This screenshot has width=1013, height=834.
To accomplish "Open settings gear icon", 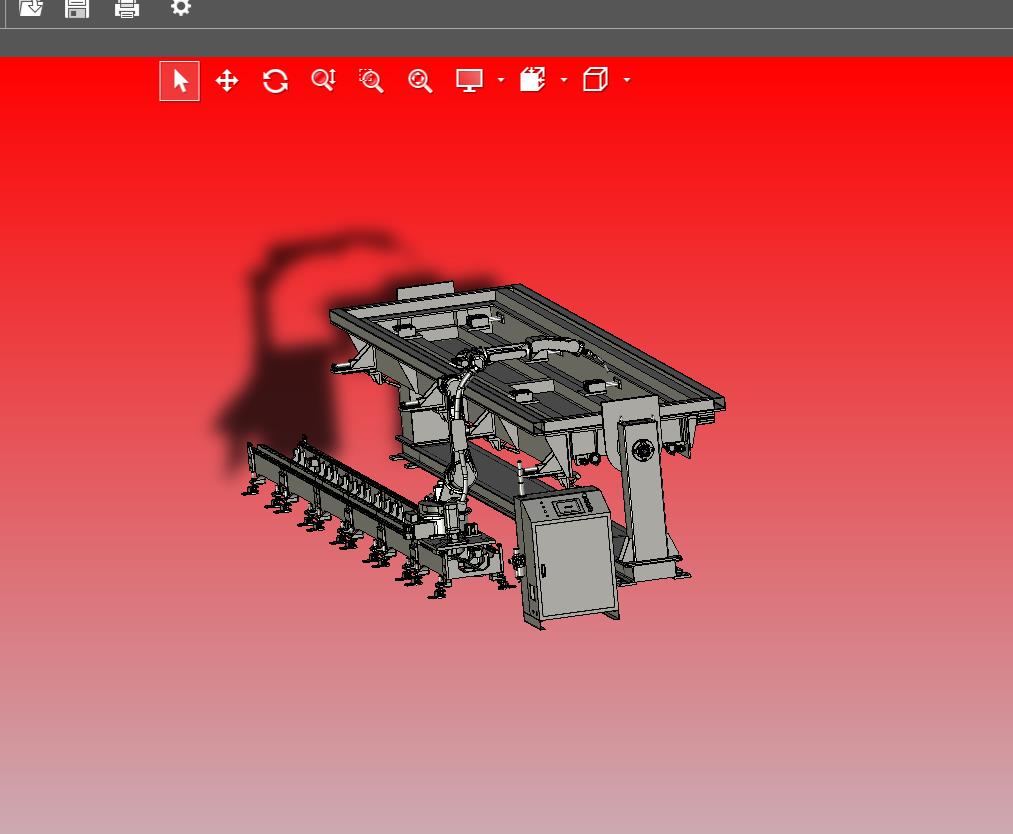I will point(180,7).
